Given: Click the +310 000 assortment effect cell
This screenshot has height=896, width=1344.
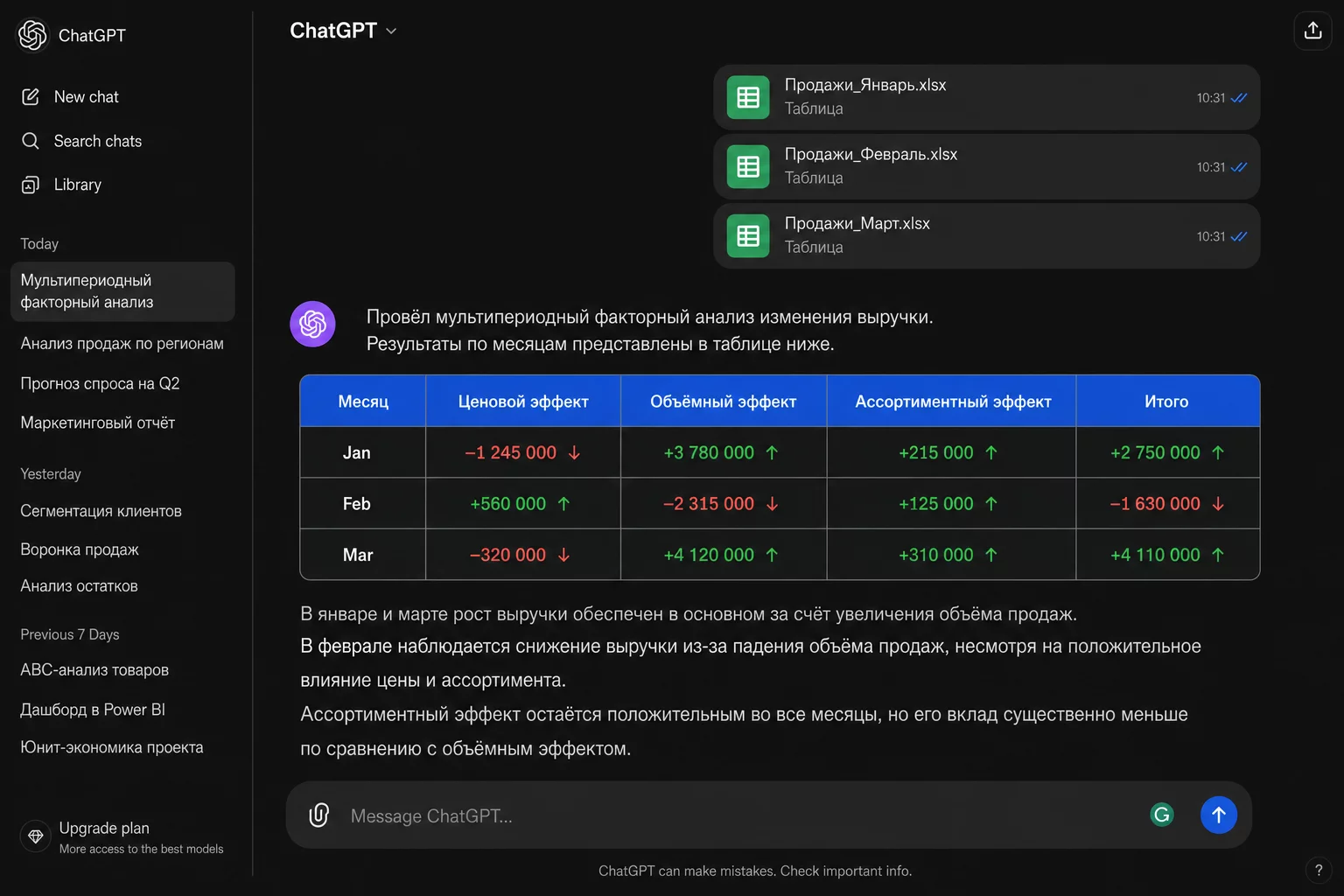Looking at the screenshot, I should [x=952, y=555].
